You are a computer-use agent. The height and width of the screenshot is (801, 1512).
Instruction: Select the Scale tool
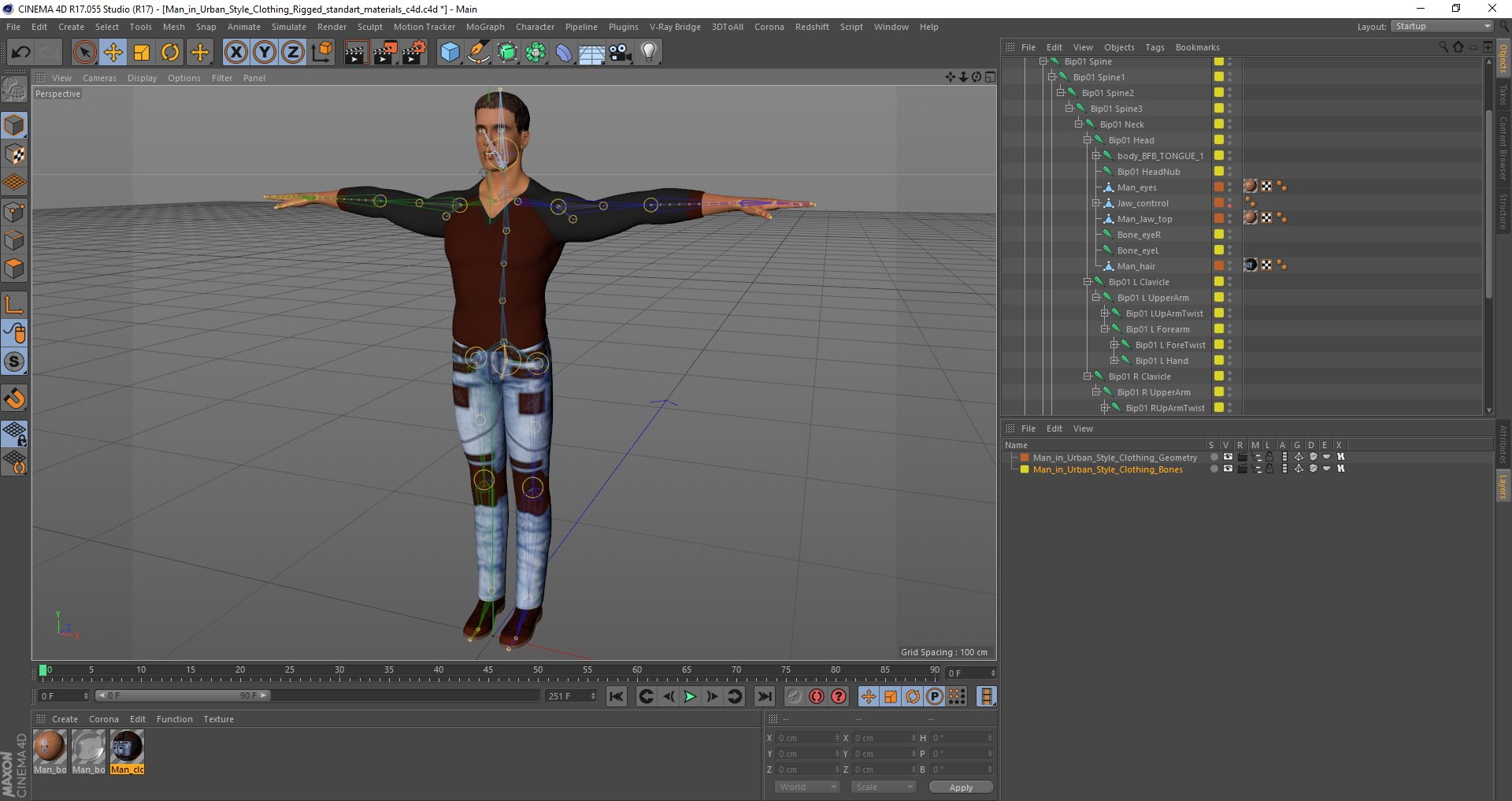coord(142,53)
